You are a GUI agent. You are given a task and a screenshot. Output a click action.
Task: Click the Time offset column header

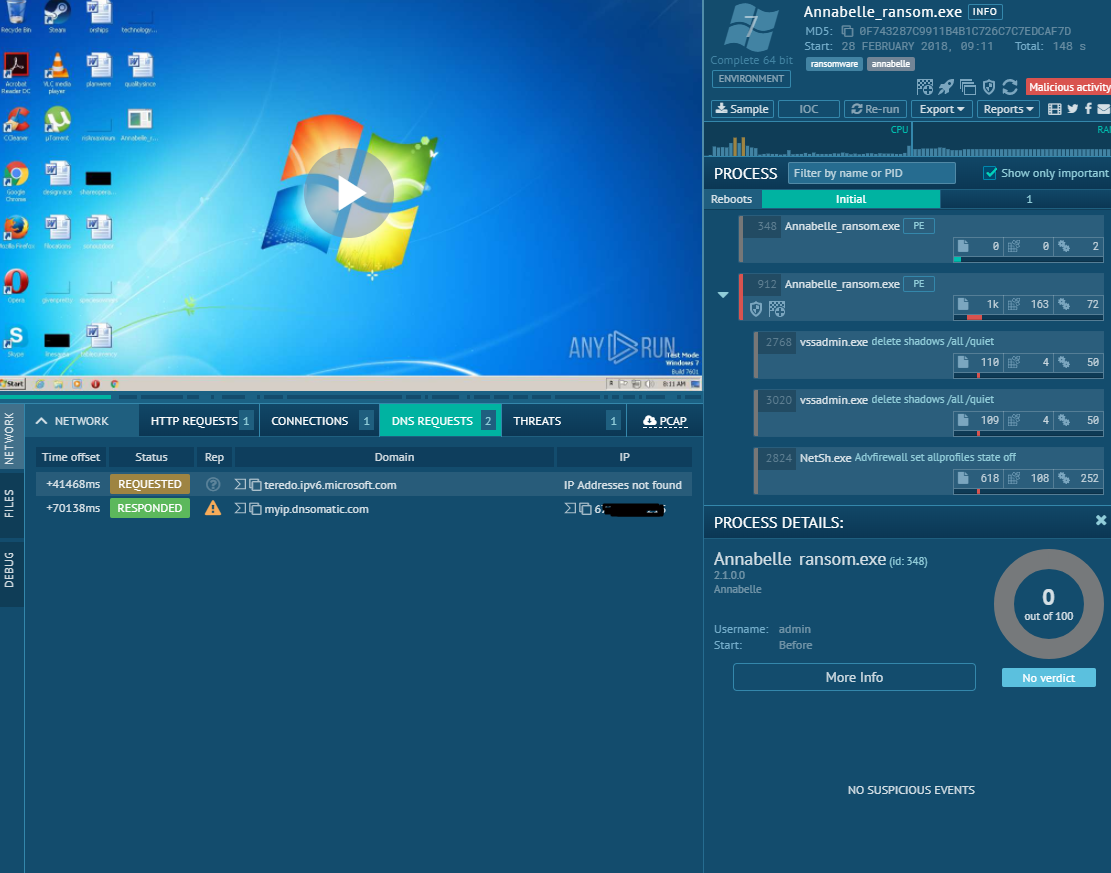pos(71,457)
